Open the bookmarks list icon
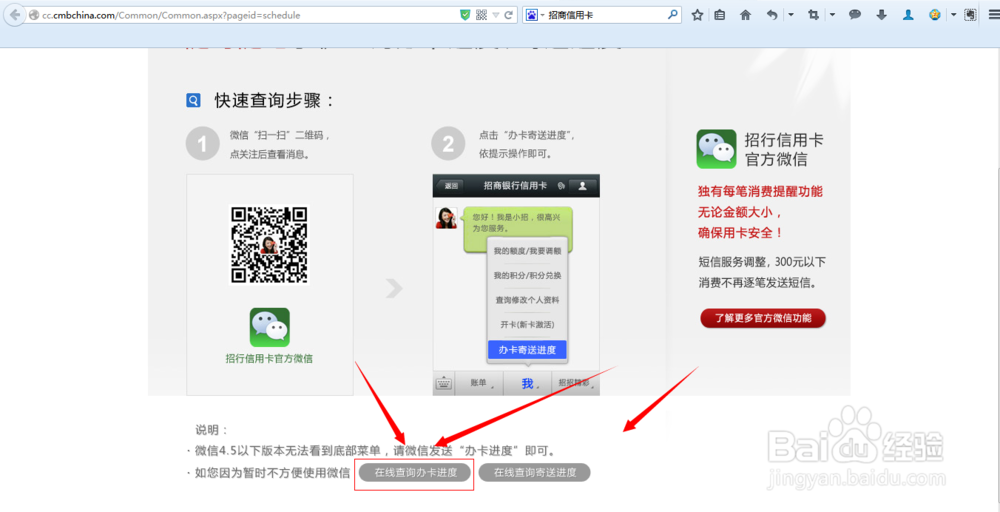Viewport: 1000px width, 512px height. [719, 15]
